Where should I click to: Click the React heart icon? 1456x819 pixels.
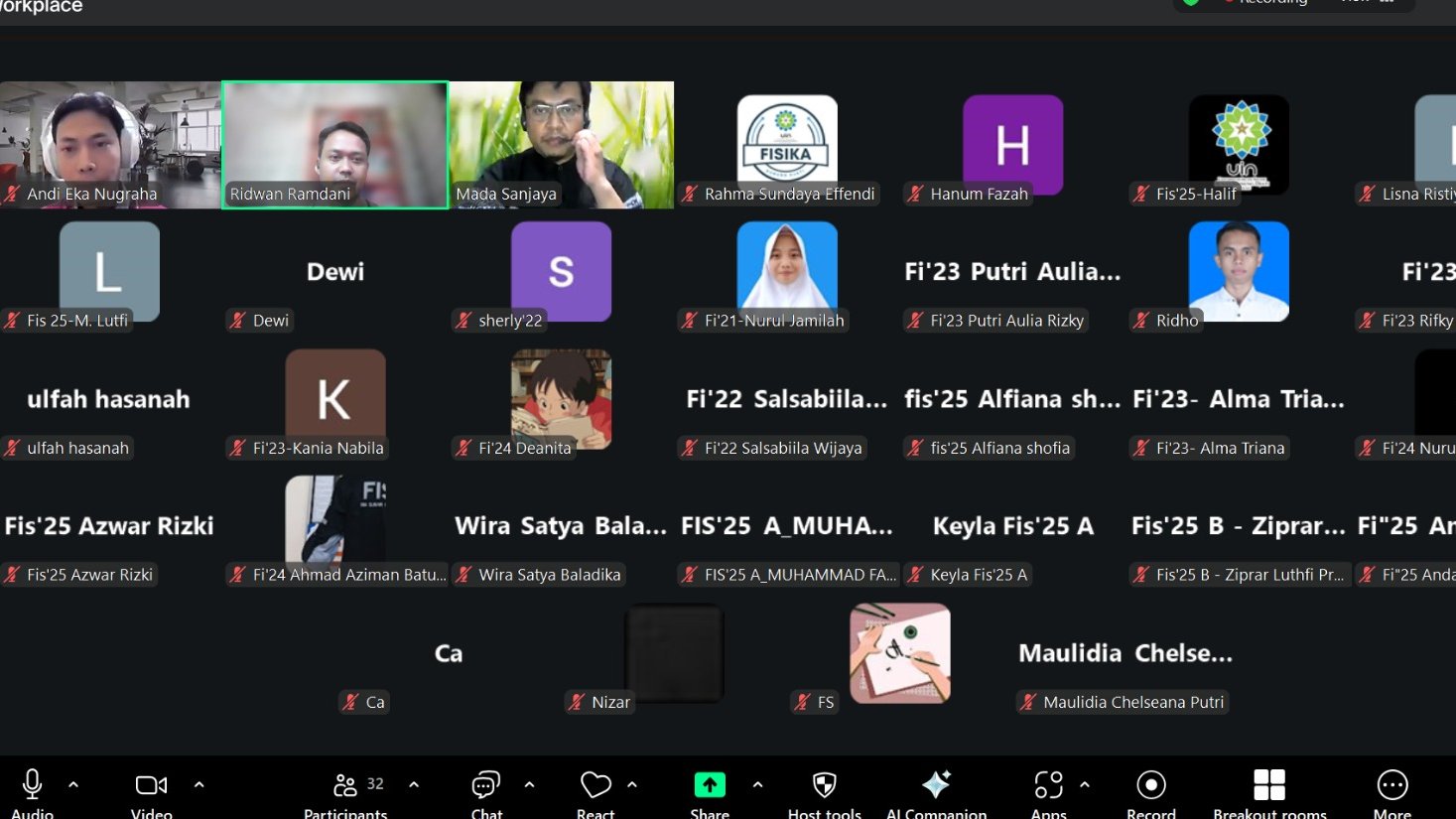pyautogui.click(x=596, y=786)
